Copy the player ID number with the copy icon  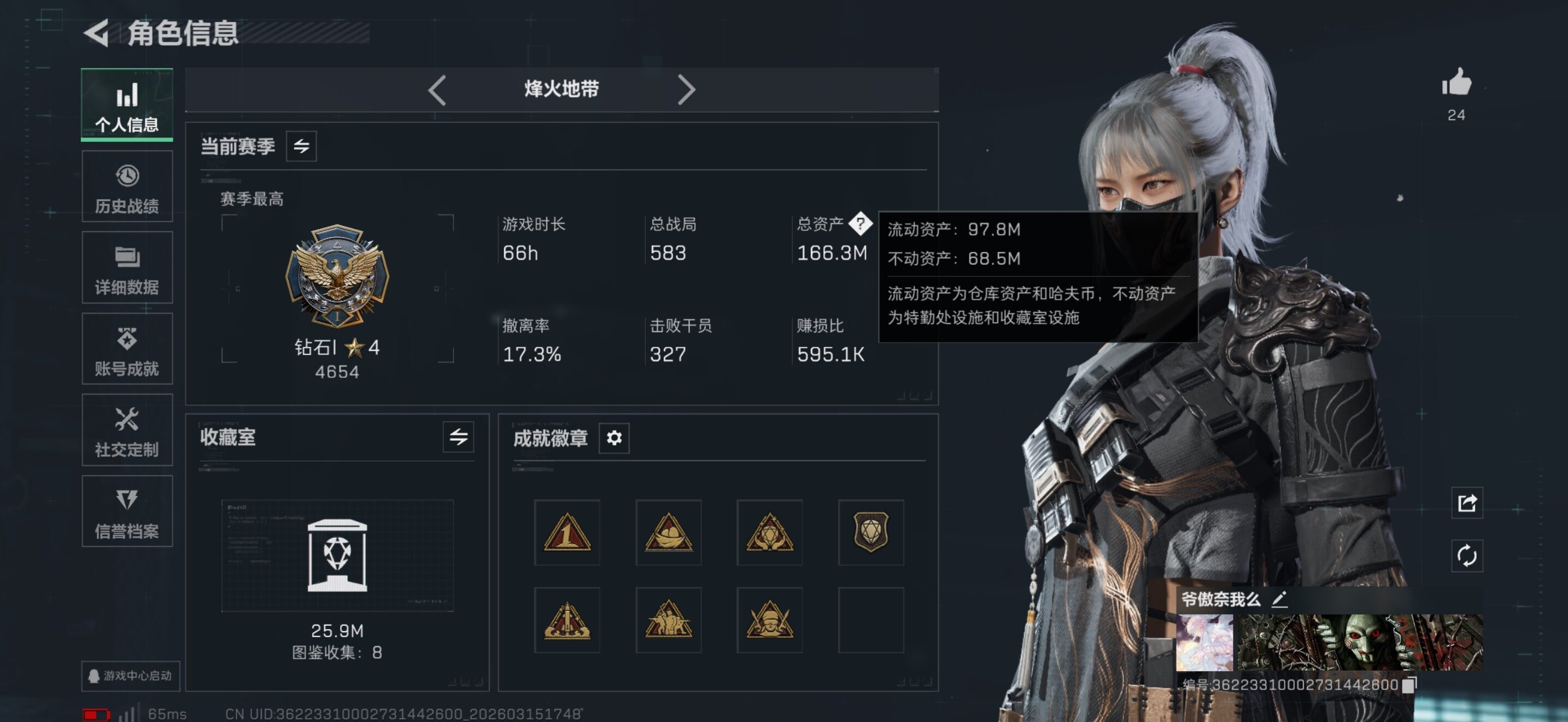[x=1409, y=685]
